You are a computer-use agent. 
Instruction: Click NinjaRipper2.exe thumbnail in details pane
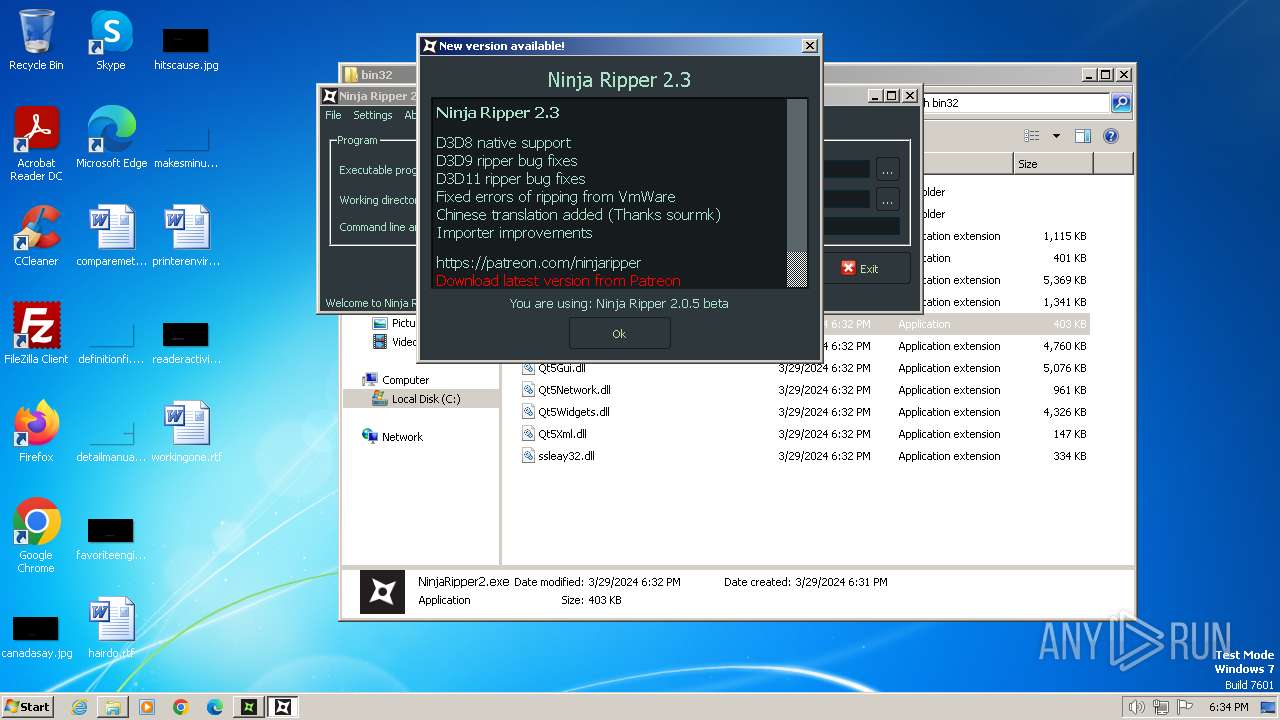[x=382, y=592]
